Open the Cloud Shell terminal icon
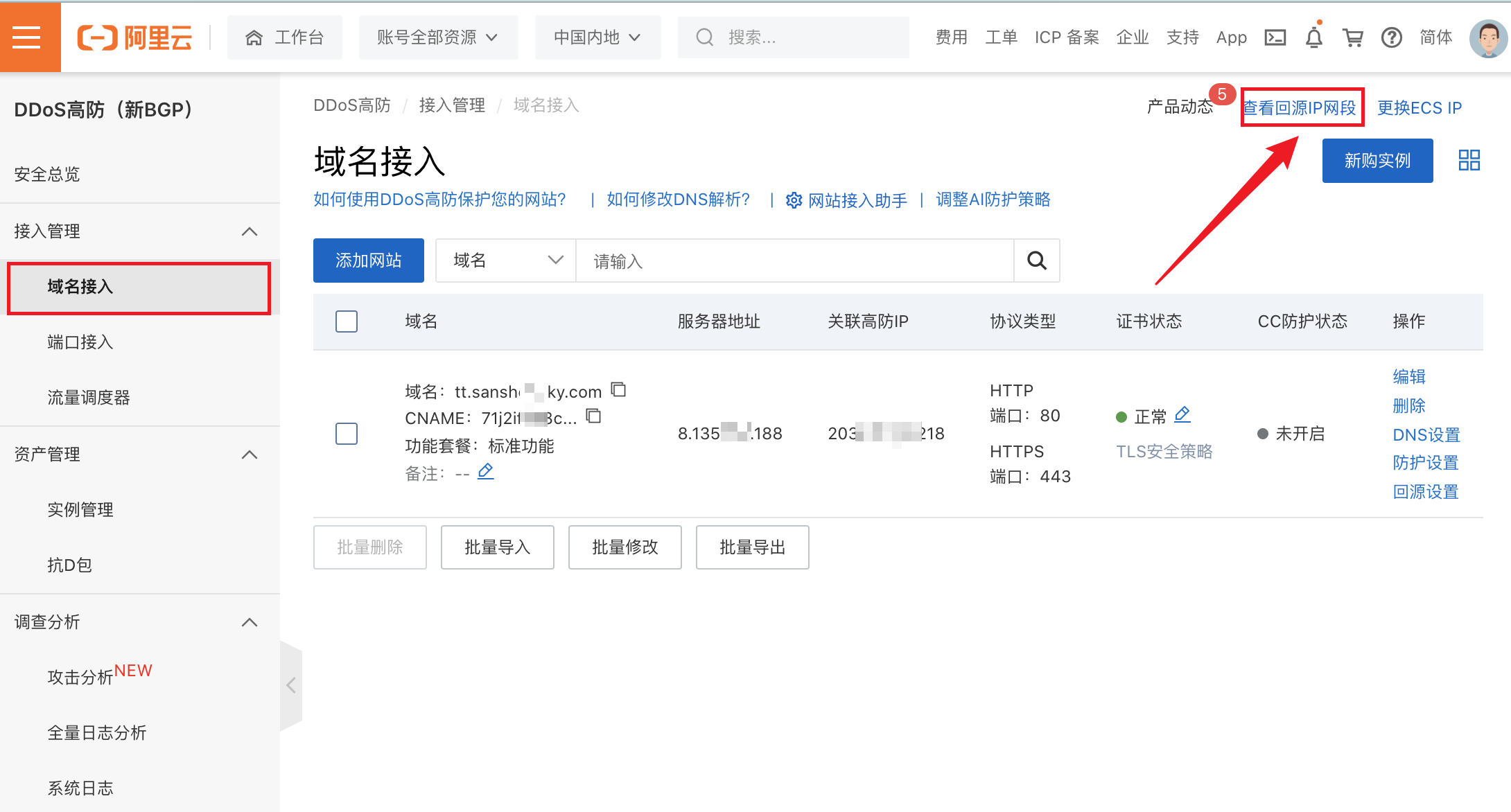Viewport: 1511px width, 812px height. point(1275,37)
